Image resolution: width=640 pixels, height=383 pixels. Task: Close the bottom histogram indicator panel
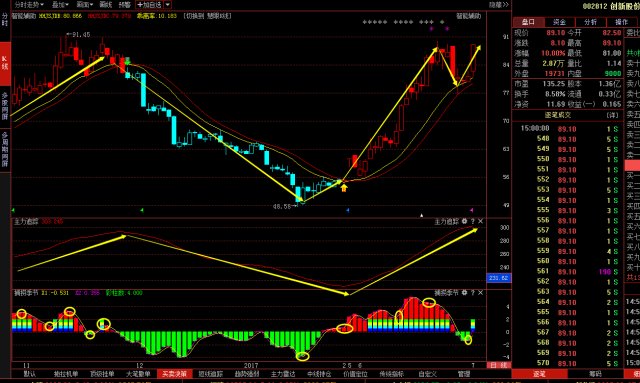pyautogui.click(x=480, y=293)
